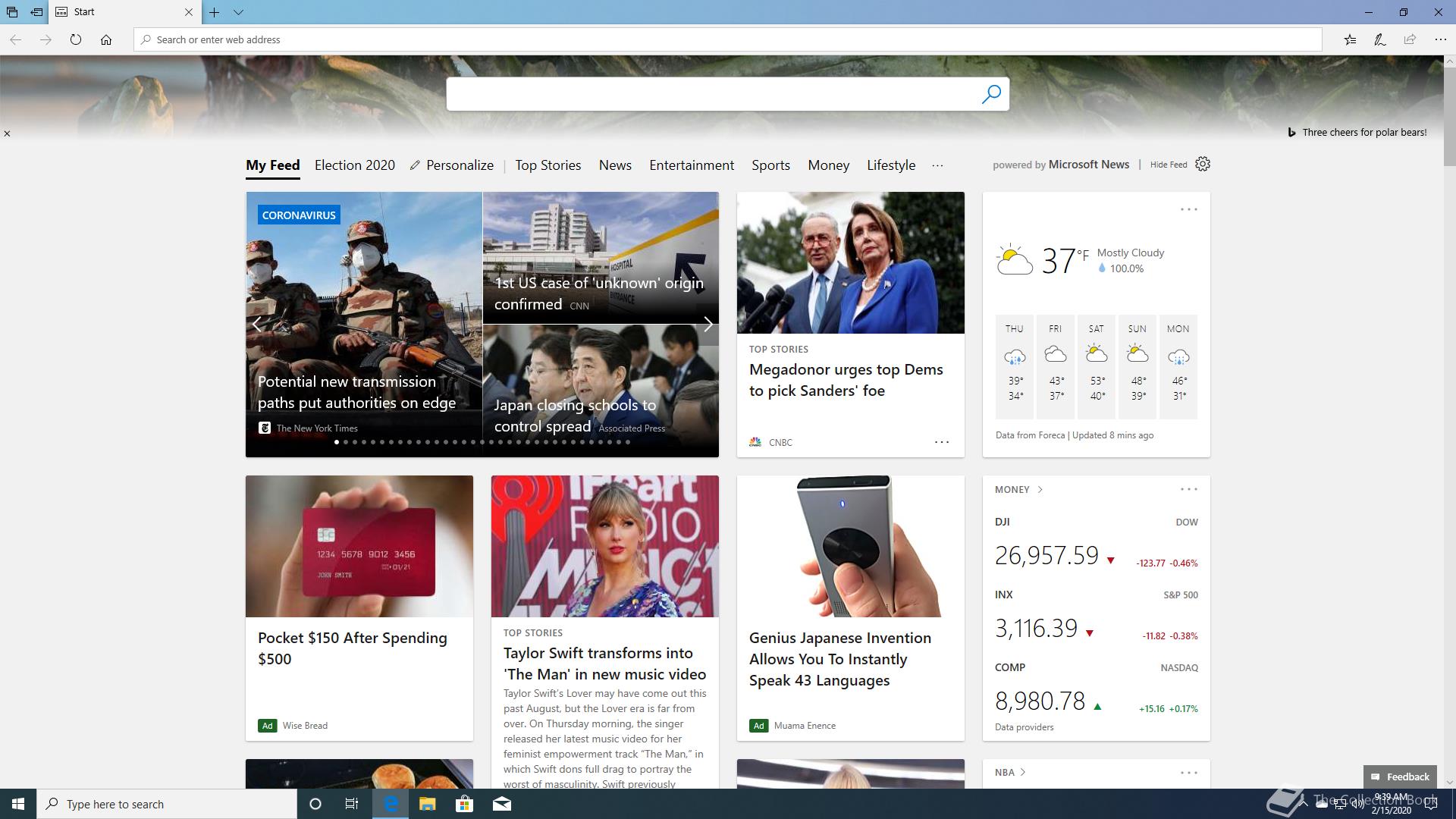Click the Cortana circle icon
This screenshot has height=819, width=1456.
tap(315, 804)
